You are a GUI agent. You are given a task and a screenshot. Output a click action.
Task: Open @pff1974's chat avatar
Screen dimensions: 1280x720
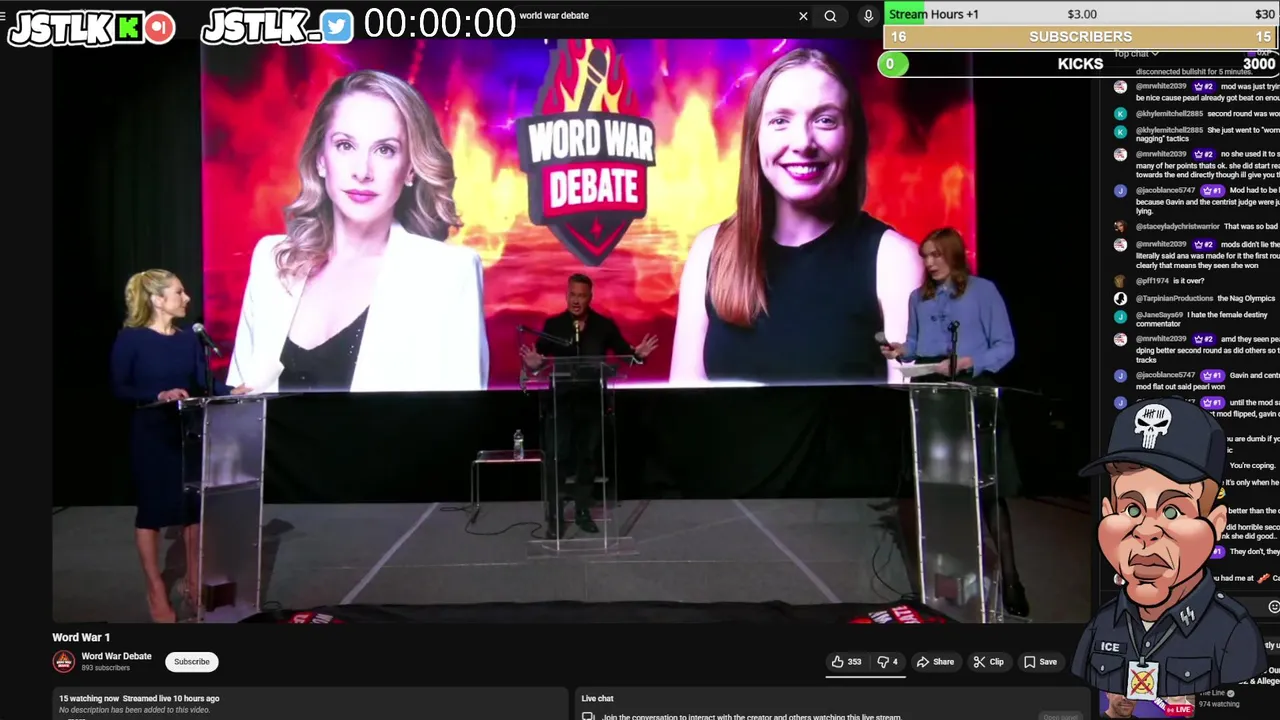click(1120, 281)
